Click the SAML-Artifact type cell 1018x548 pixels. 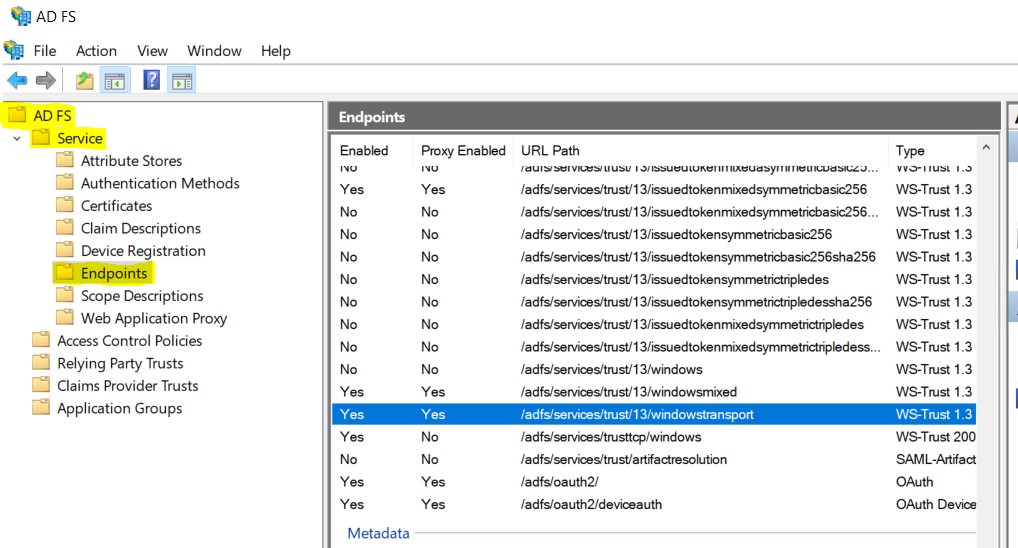click(936, 459)
